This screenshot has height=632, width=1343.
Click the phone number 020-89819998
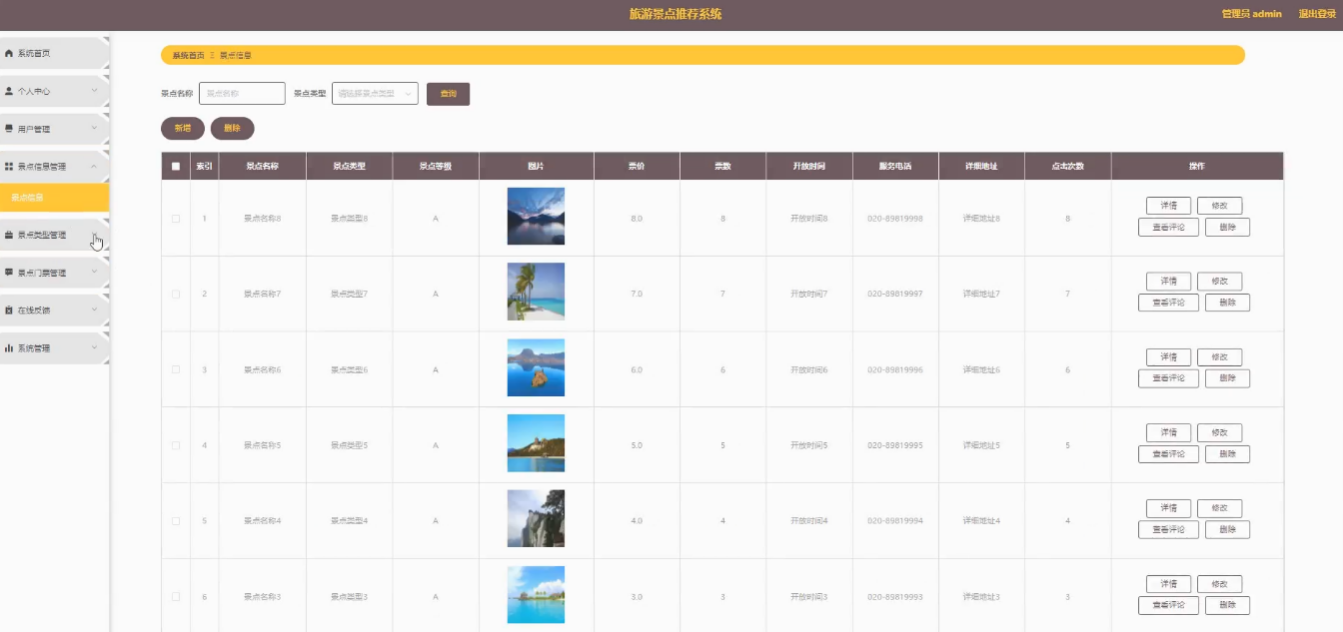point(895,218)
